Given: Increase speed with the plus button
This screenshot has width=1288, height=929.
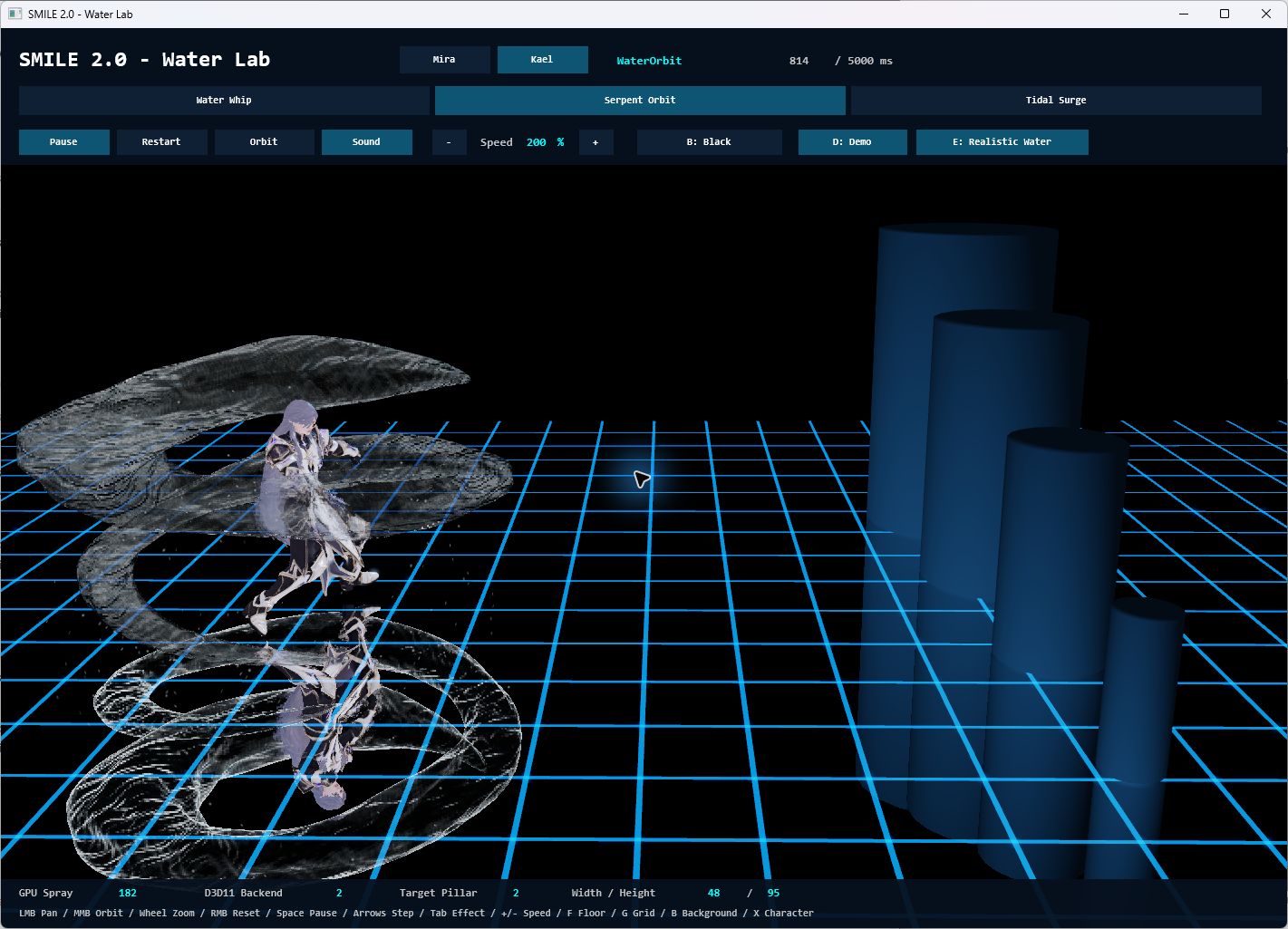Looking at the screenshot, I should click(x=596, y=142).
